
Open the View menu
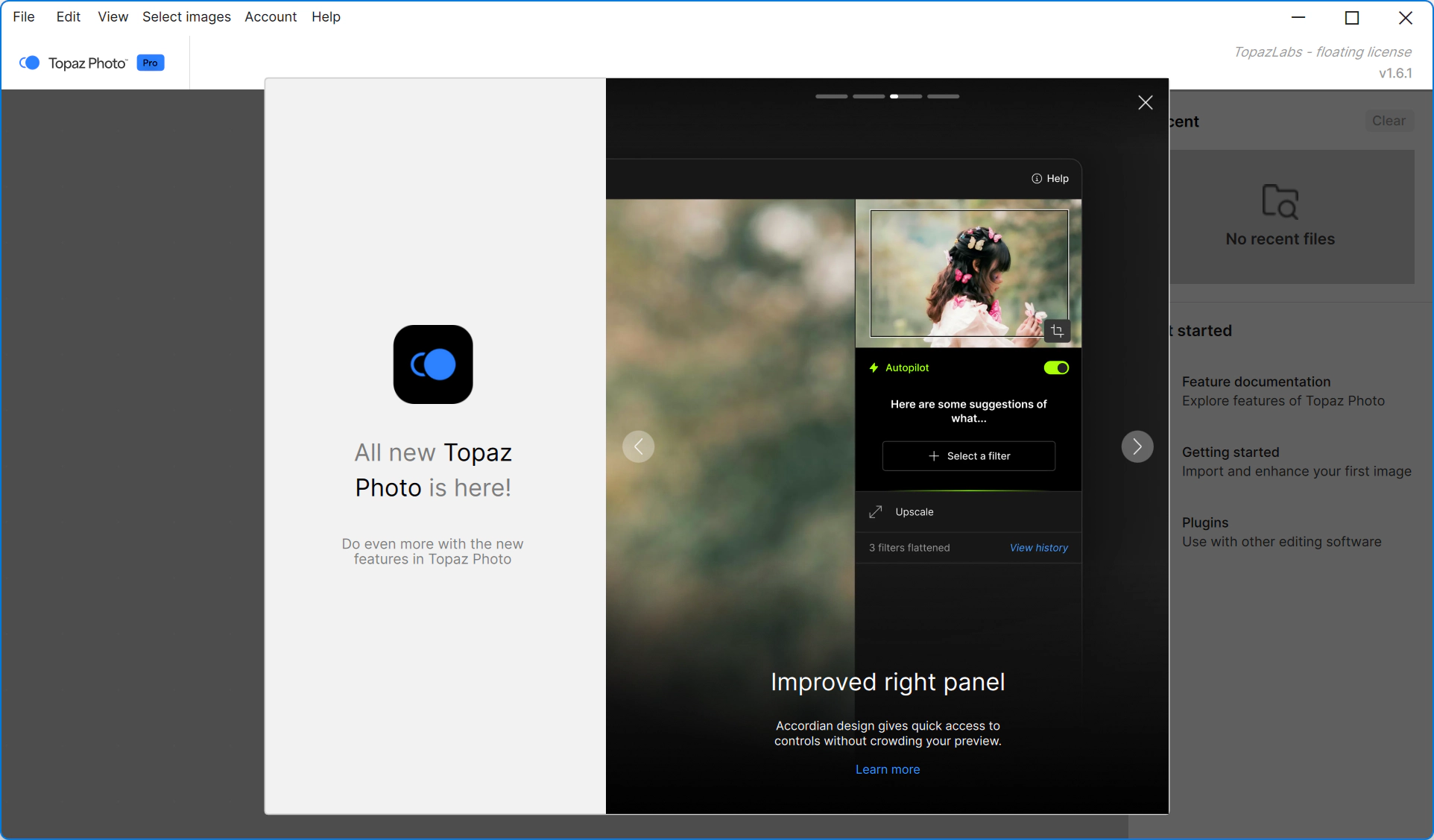pyautogui.click(x=113, y=16)
